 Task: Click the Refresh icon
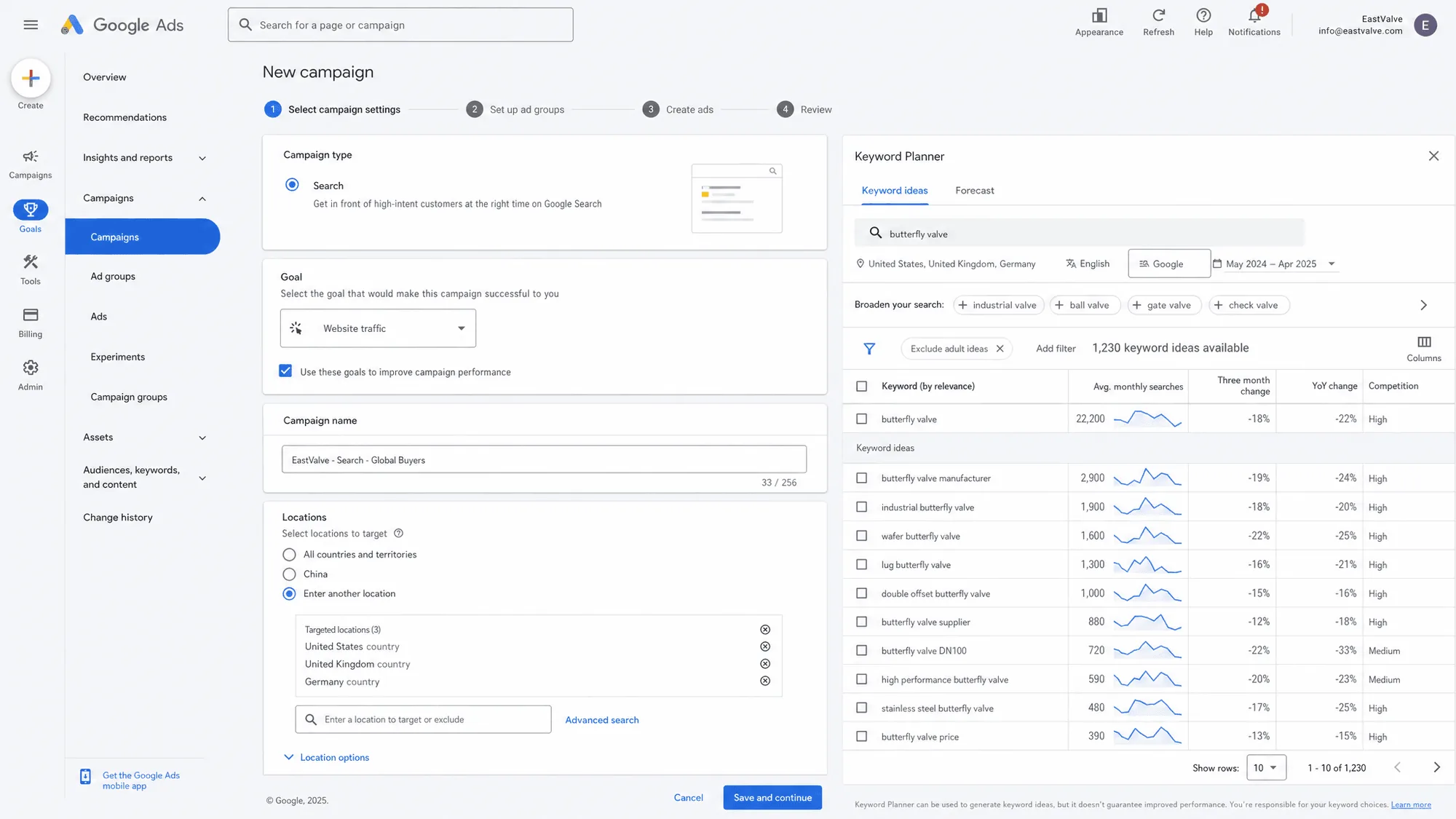click(x=1159, y=15)
